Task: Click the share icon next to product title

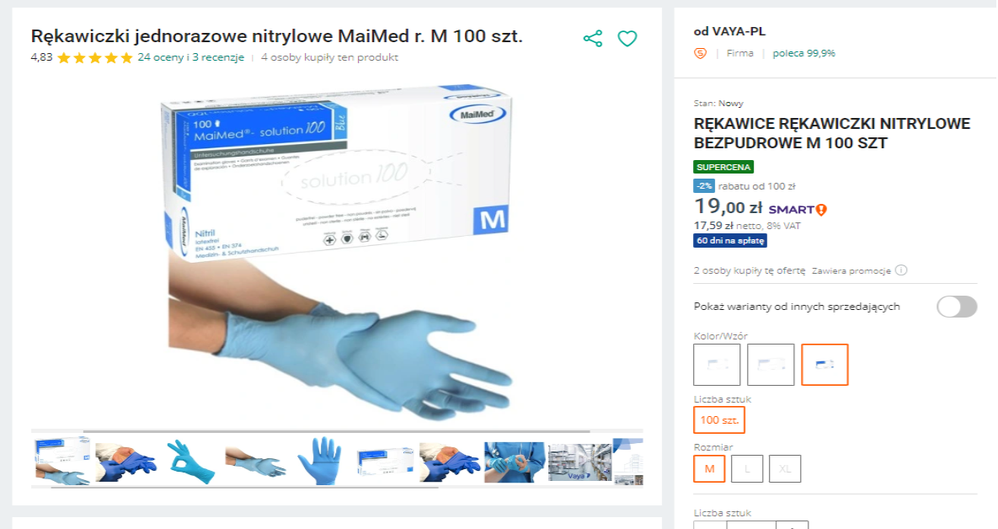Action: (x=593, y=38)
